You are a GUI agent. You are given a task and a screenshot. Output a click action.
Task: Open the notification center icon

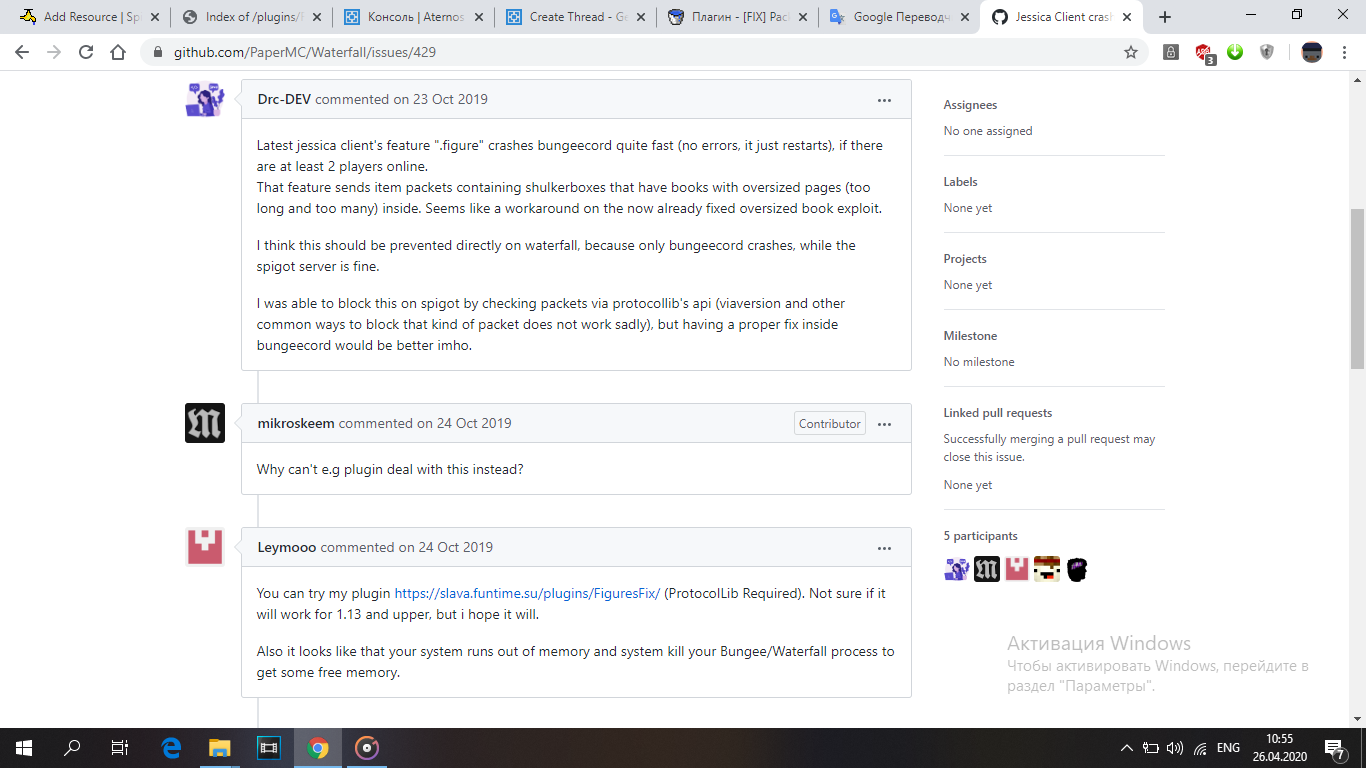(1335, 748)
